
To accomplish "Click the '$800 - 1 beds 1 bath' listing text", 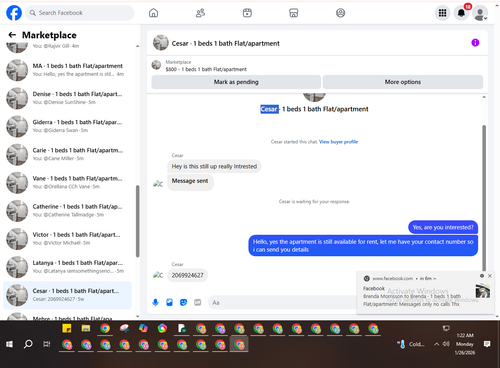I will tap(206, 69).
